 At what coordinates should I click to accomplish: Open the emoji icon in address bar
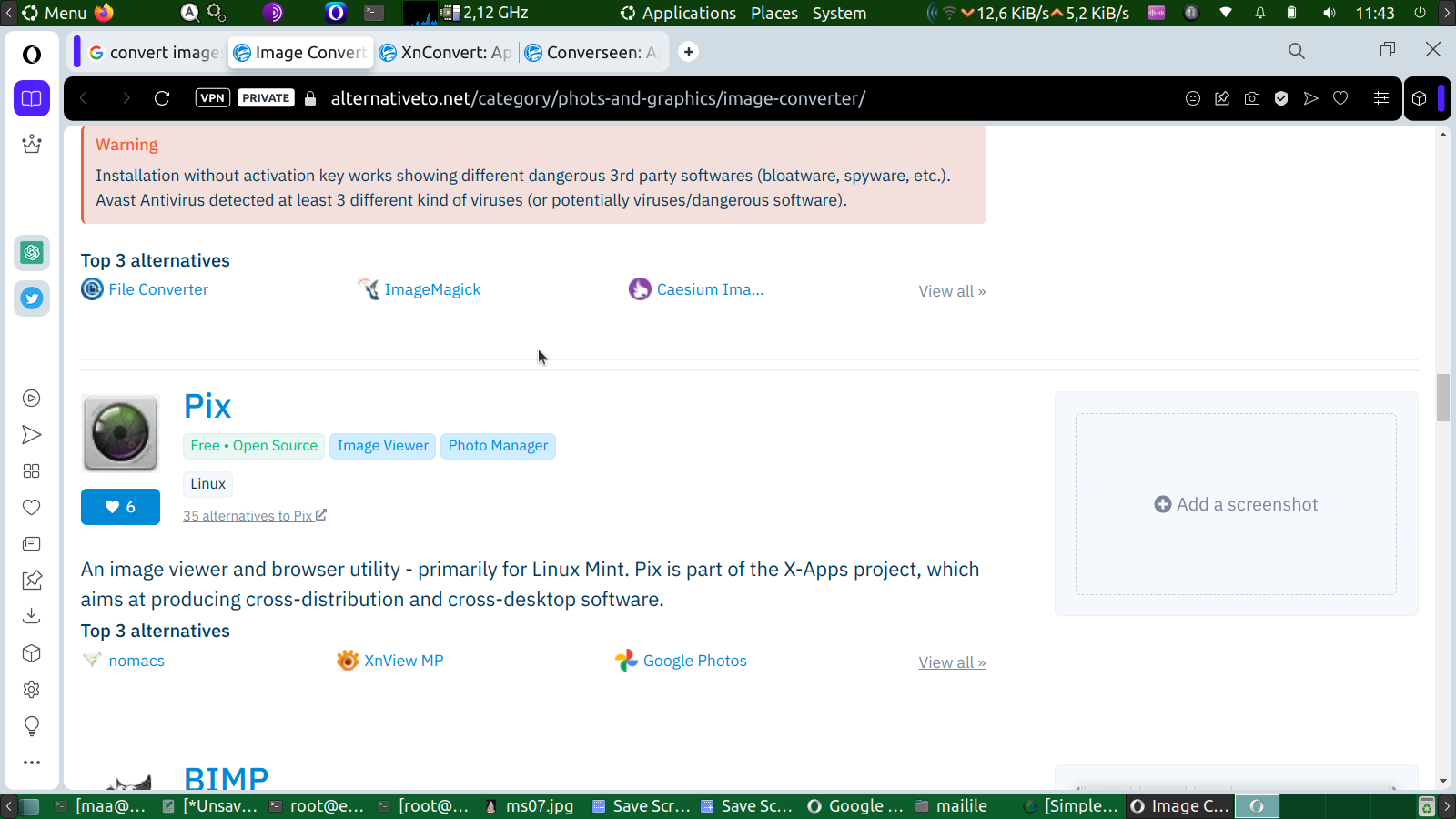pyautogui.click(x=1193, y=98)
